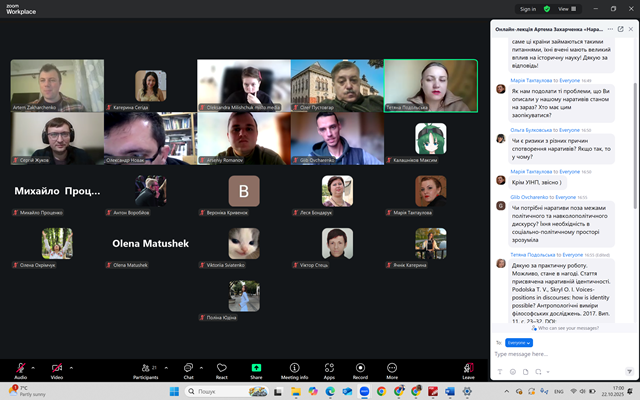Open the More menu in the meeting toolbar

(391, 368)
